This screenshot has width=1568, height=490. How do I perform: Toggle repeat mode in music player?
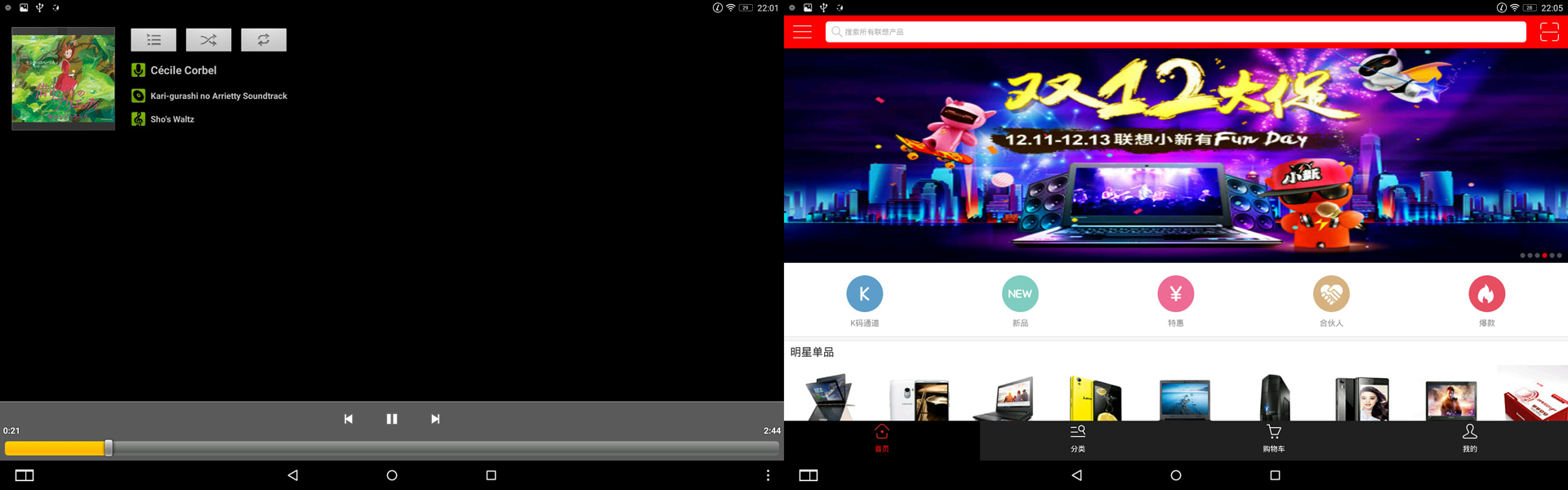pos(263,40)
